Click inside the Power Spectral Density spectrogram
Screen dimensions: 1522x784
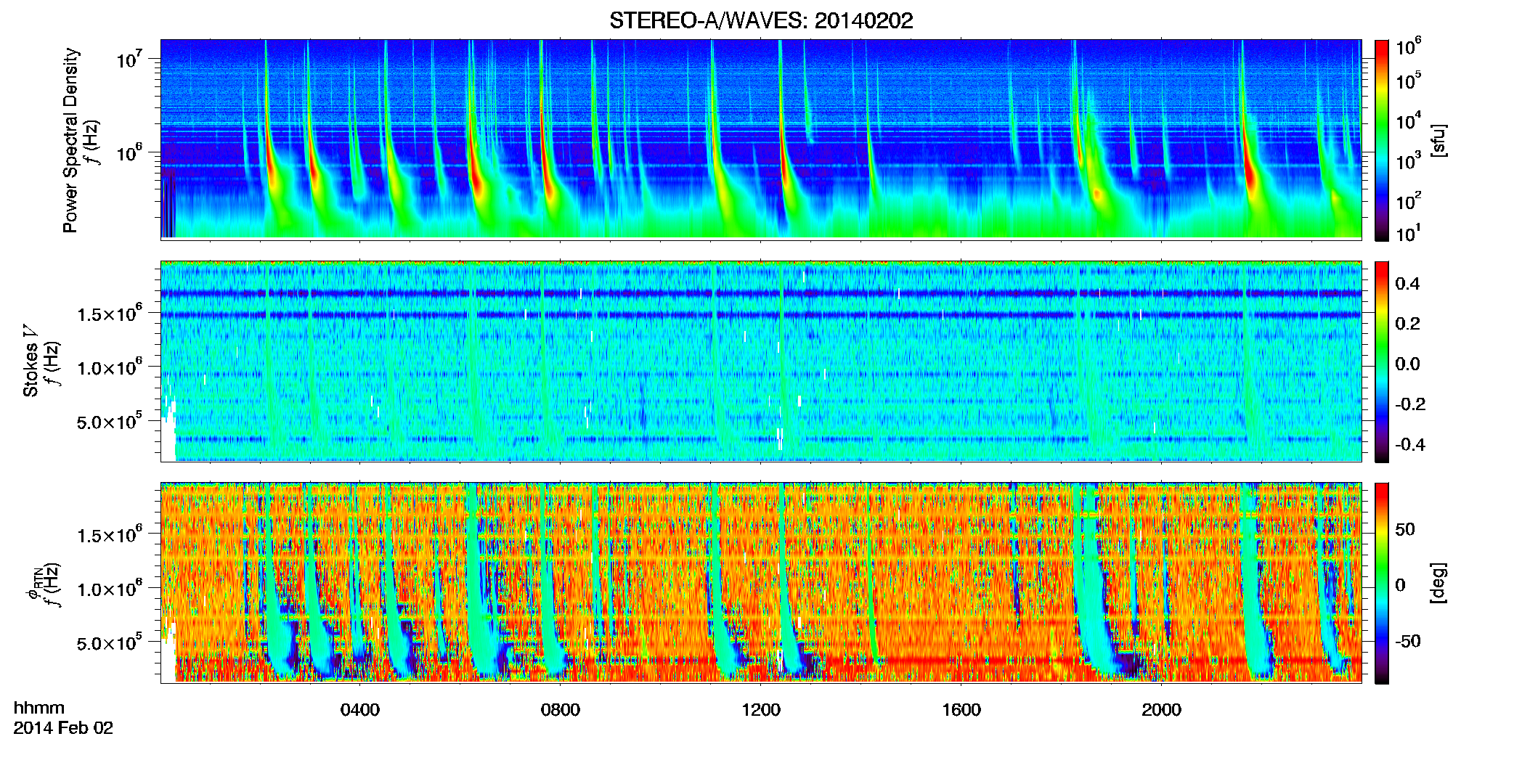(761, 139)
